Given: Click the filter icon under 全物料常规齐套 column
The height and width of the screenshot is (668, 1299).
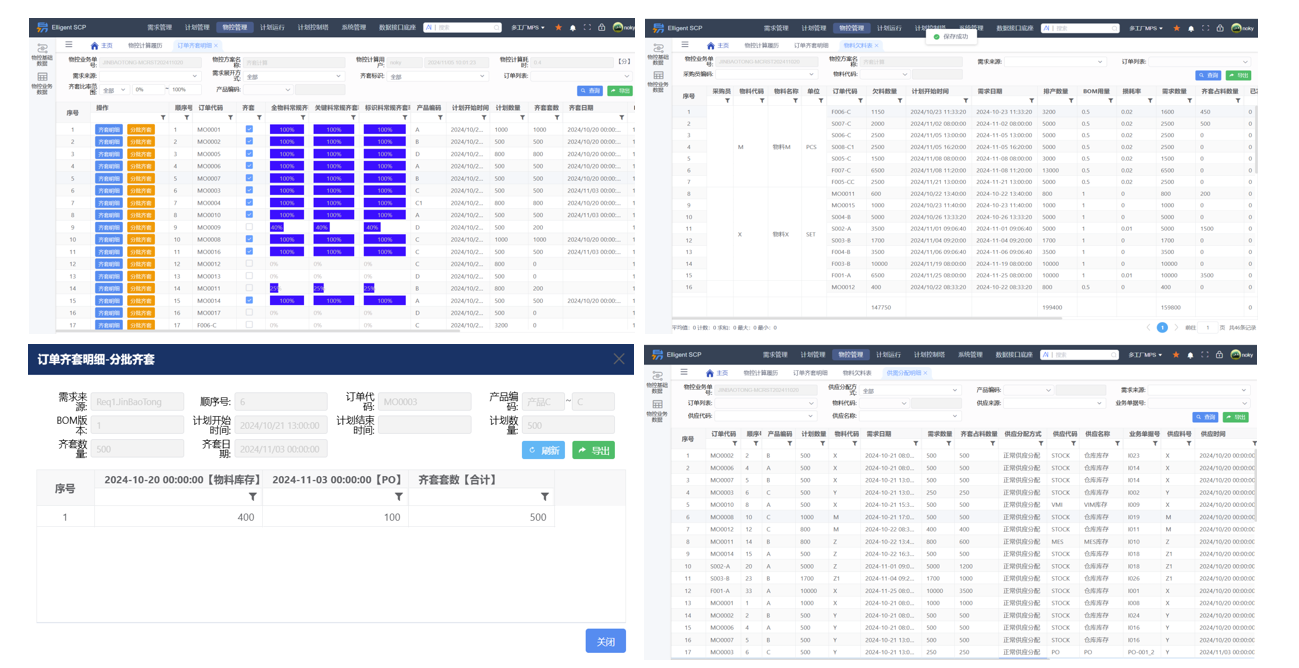Looking at the screenshot, I should pyautogui.click(x=305, y=117).
